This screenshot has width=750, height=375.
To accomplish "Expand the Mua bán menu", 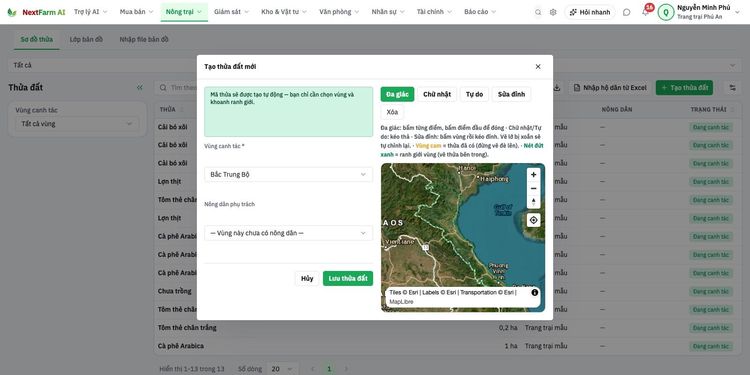I will [x=136, y=12].
